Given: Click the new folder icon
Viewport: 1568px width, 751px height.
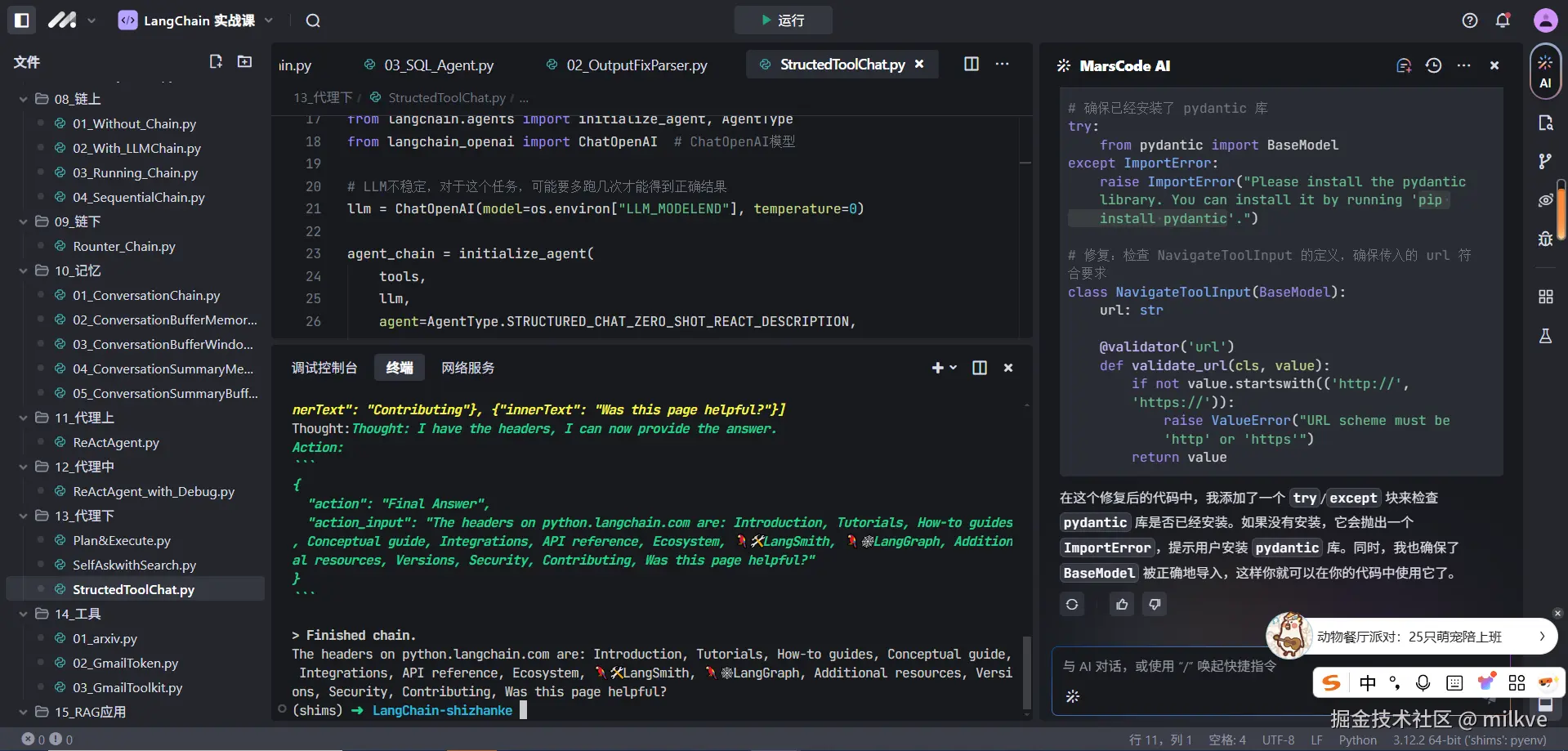Looking at the screenshot, I should (x=244, y=62).
